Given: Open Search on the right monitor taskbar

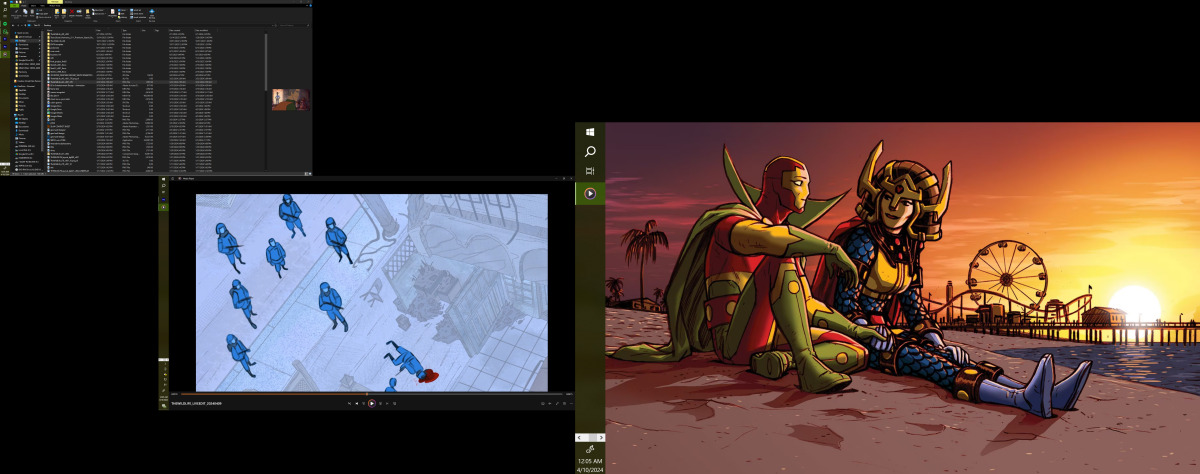Looking at the screenshot, I should pyautogui.click(x=591, y=151).
